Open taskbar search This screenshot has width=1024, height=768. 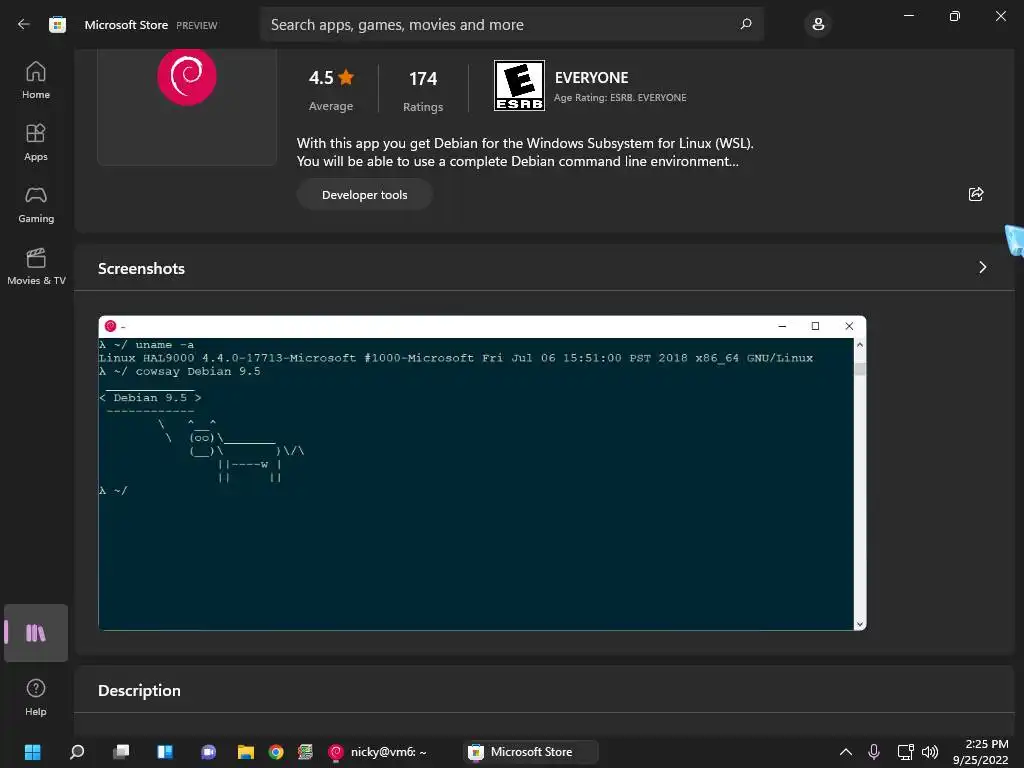click(77, 752)
